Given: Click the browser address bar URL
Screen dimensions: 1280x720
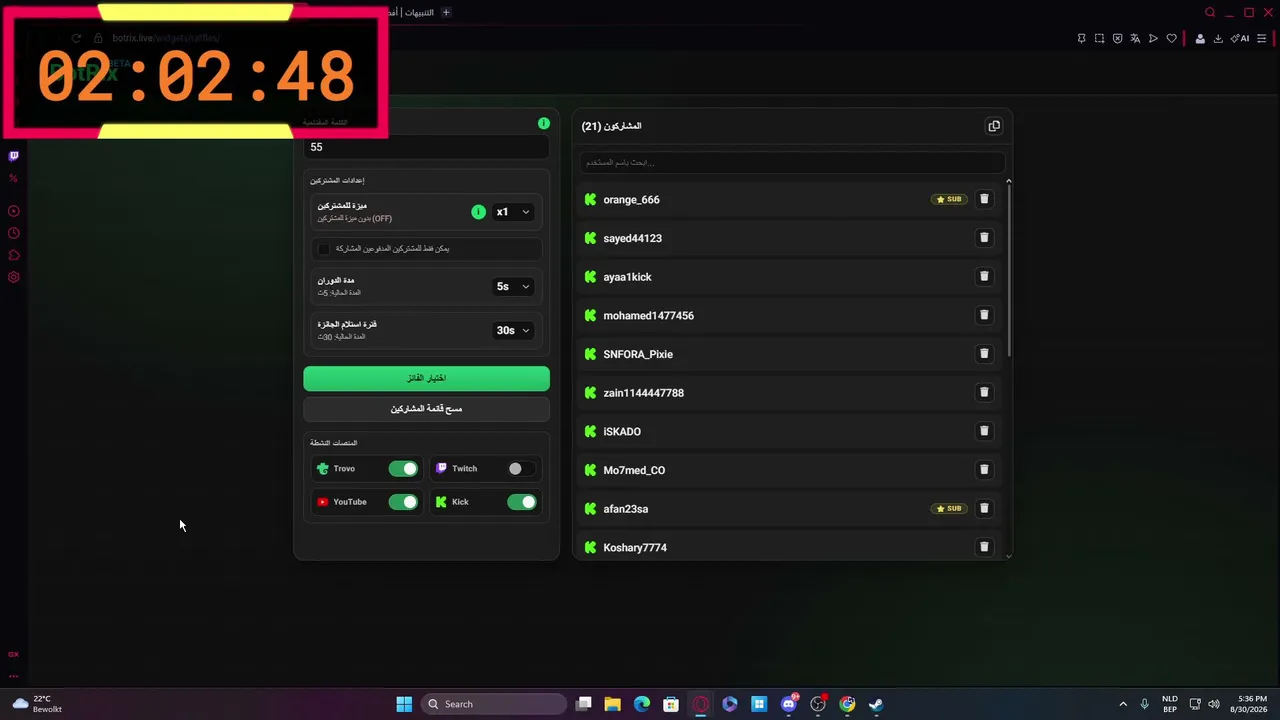Looking at the screenshot, I should tap(166, 38).
